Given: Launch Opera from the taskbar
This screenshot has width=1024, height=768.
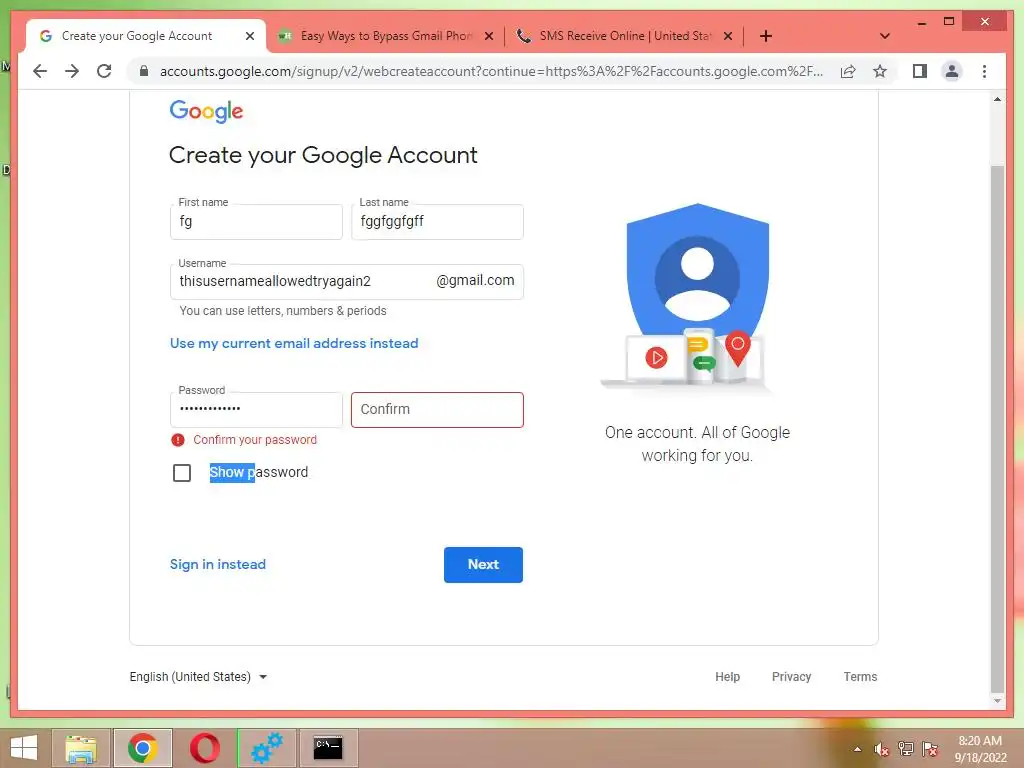Looking at the screenshot, I should [204, 748].
